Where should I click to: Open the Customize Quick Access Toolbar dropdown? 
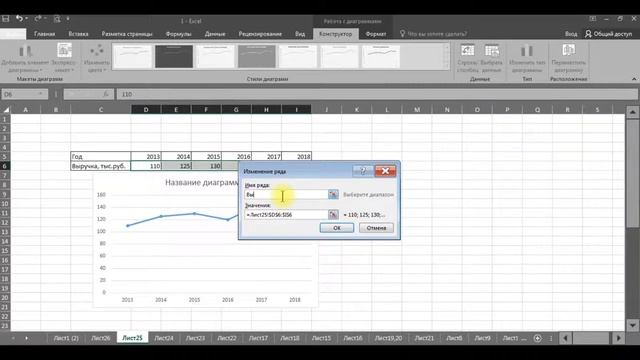point(68,18)
